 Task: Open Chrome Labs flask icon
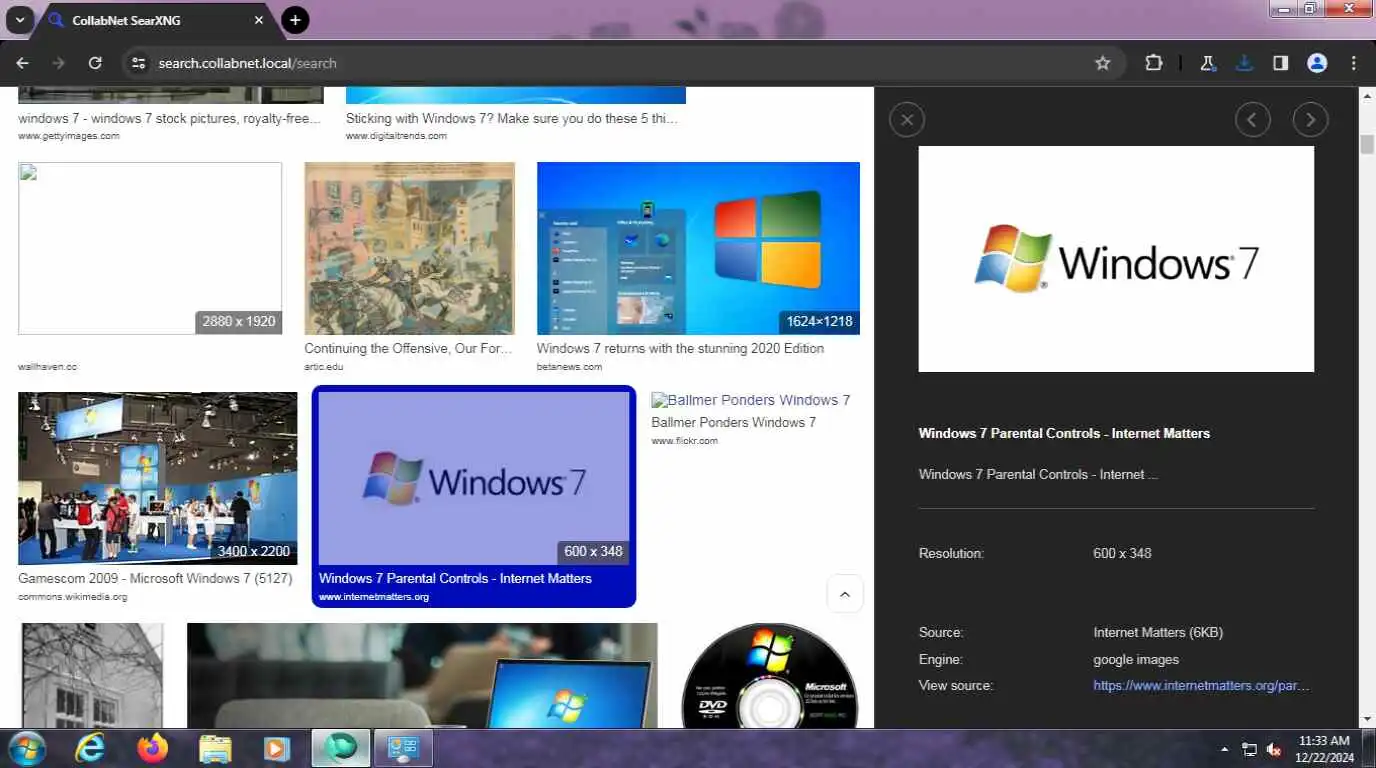[x=1208, y=63]
